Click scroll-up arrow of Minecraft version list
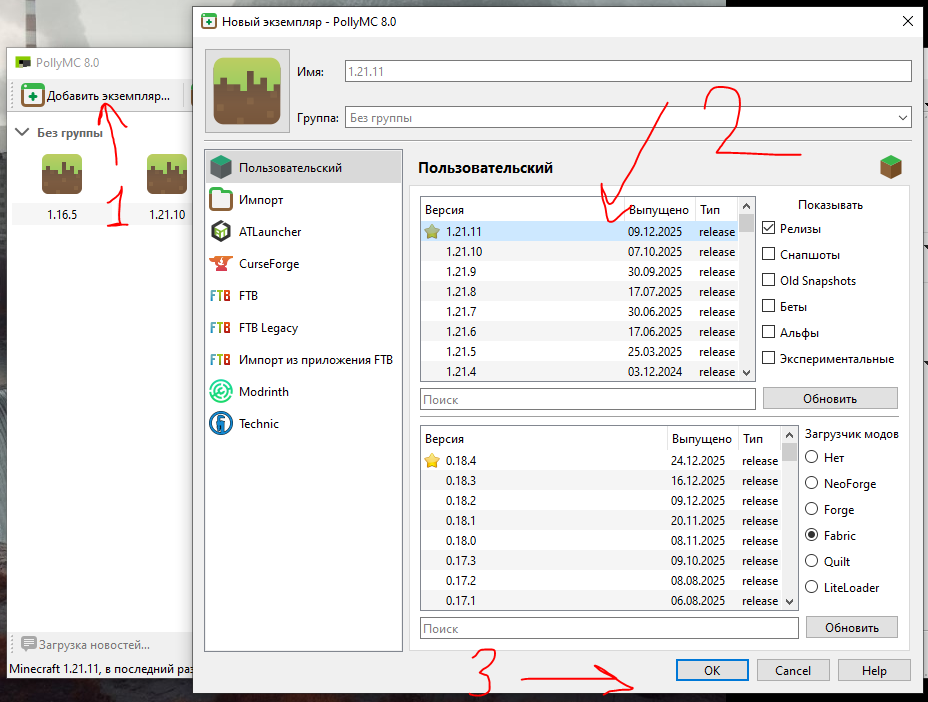 point(746,206)
